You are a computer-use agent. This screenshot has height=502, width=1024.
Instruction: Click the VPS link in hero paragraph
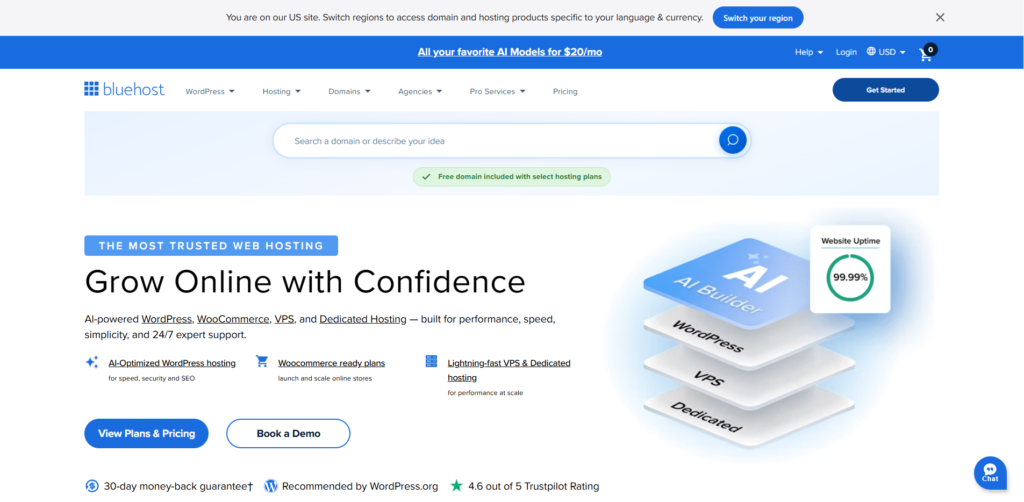click(284, 319)
